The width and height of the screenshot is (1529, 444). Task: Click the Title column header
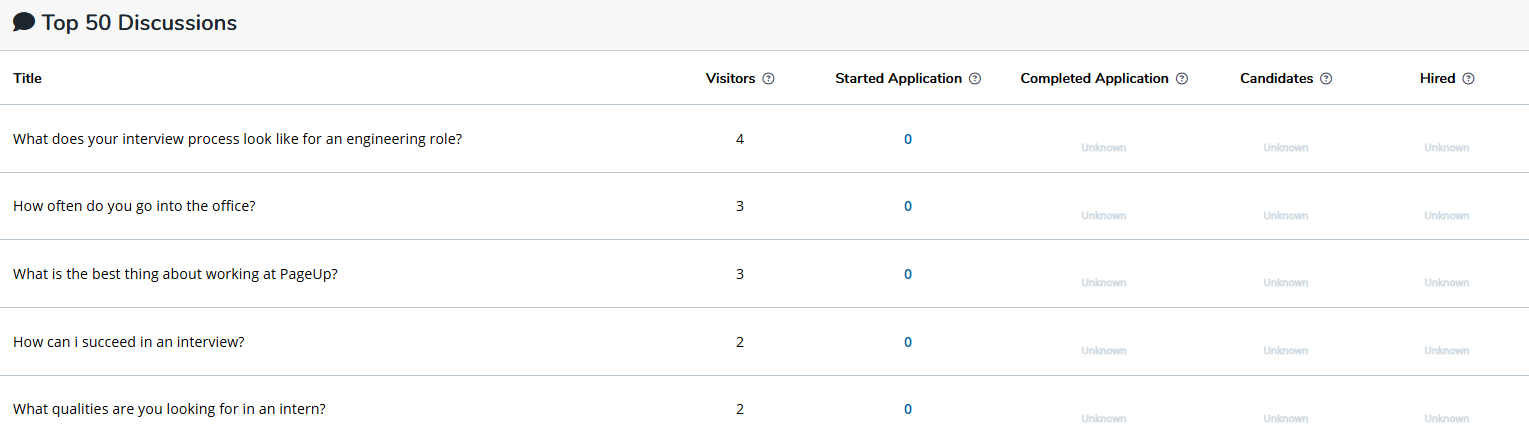point(27,78)
